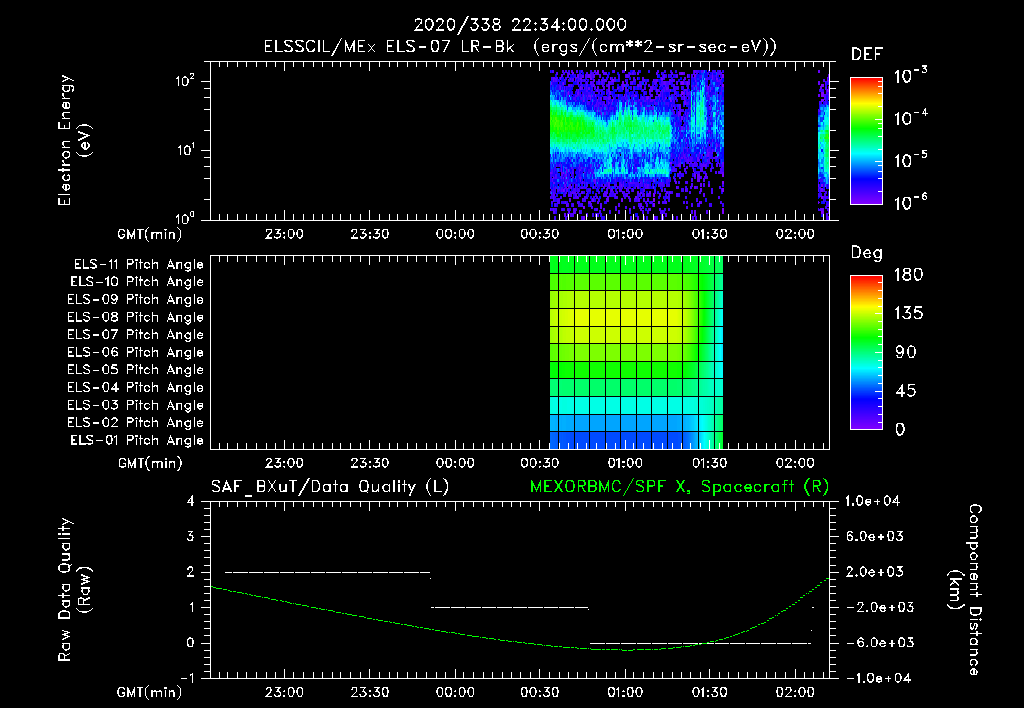The image size is (1024, 708).
Task: Click the top panel GMT(min) axis label
Action: pyautogui.click(x=150, y=234)
